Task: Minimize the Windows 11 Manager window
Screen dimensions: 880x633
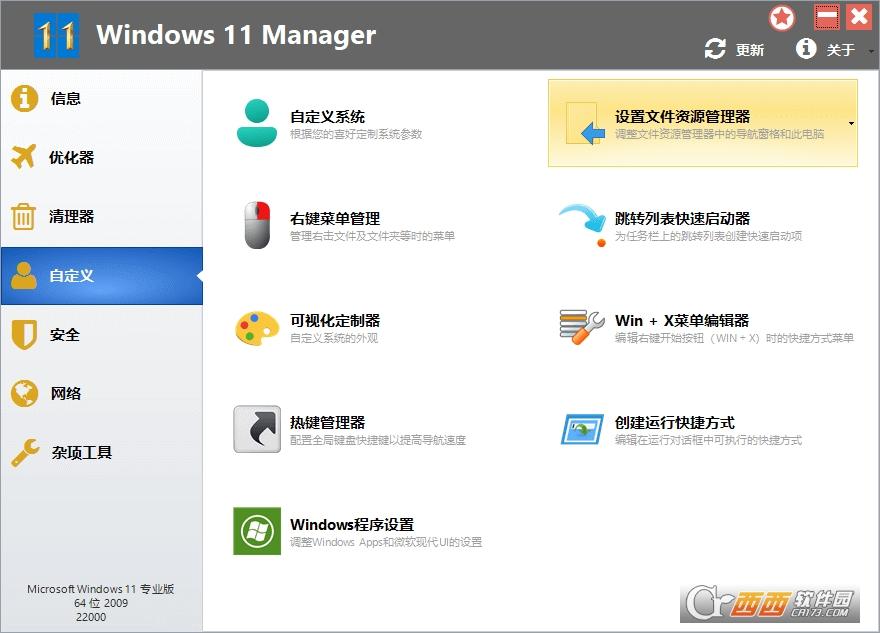Action: point(827,17)
